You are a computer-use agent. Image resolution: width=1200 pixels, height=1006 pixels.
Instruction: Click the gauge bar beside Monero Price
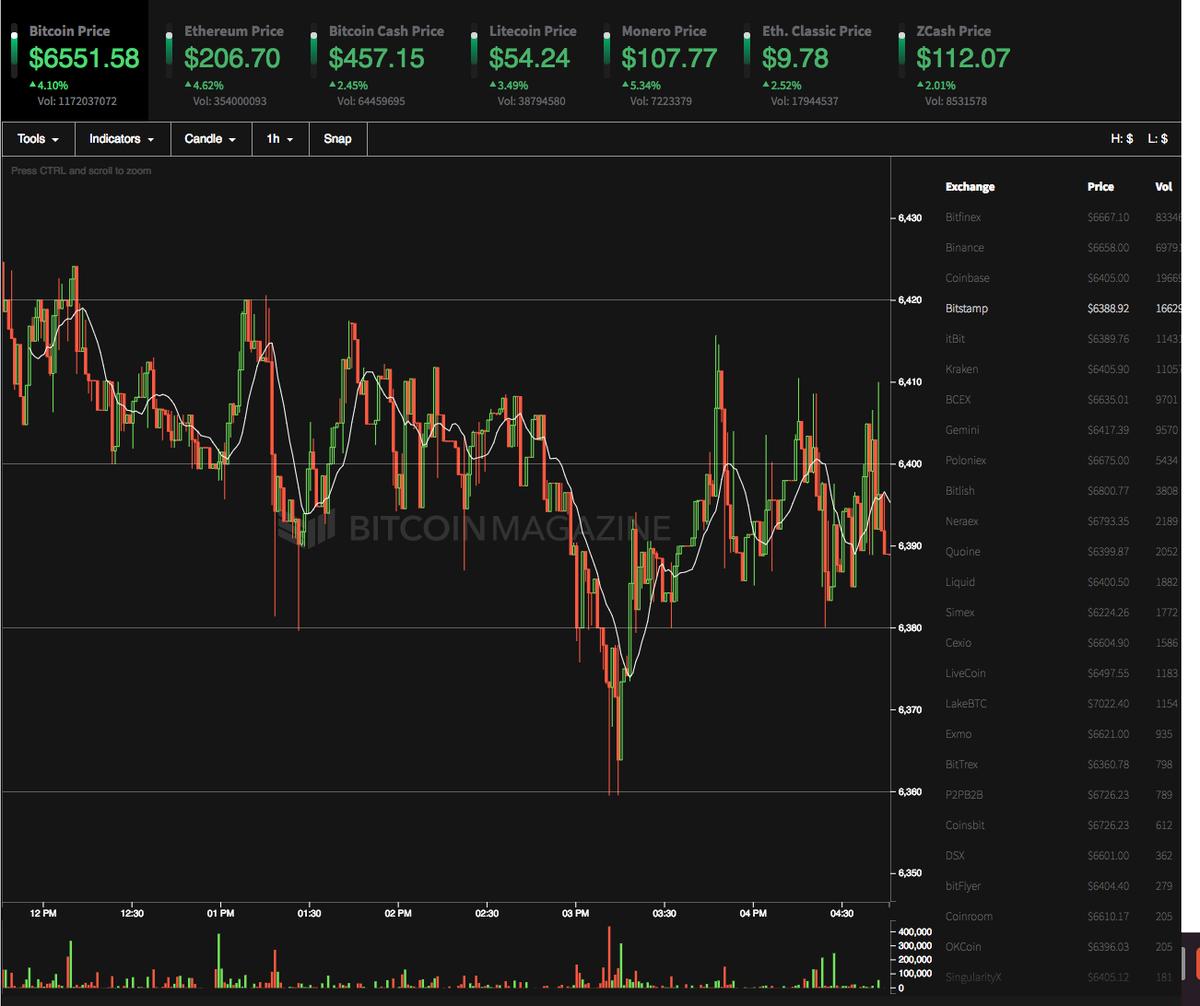click(x=608, y=53)
